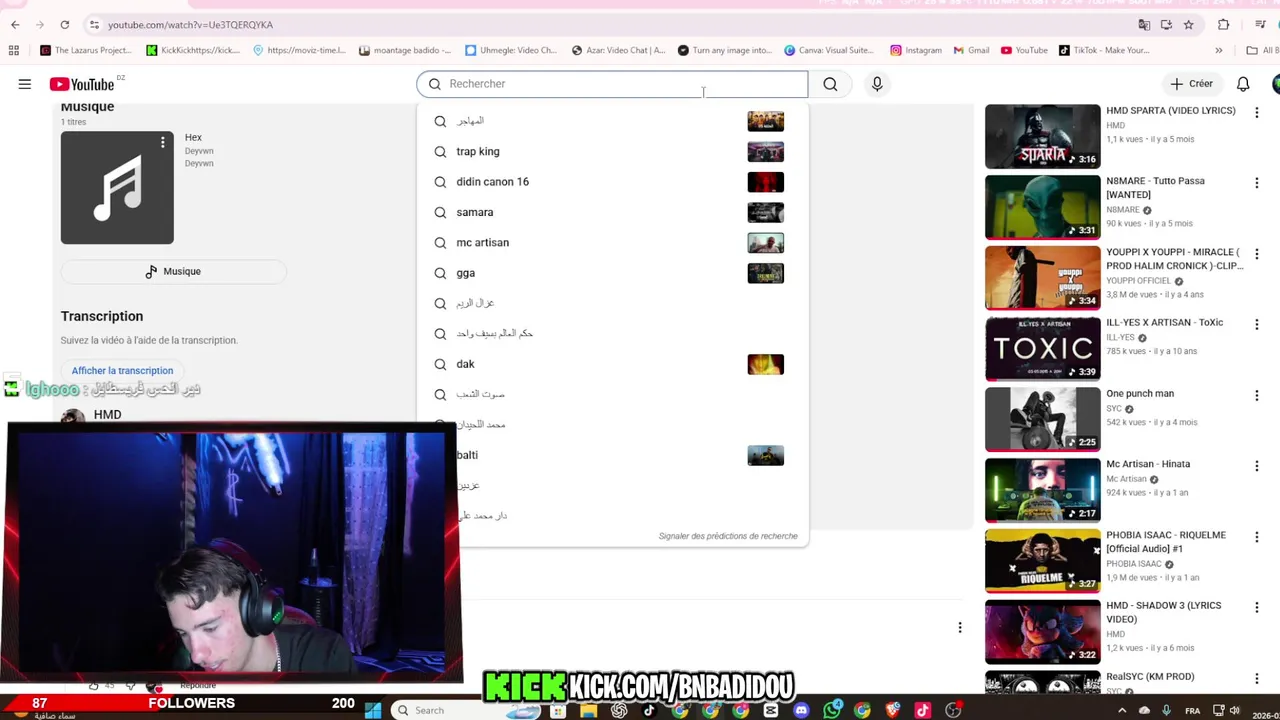This screenshot has width=1280, height=720.
Task: Select the 'dak' search suggestion
Action: click(612, 364)
